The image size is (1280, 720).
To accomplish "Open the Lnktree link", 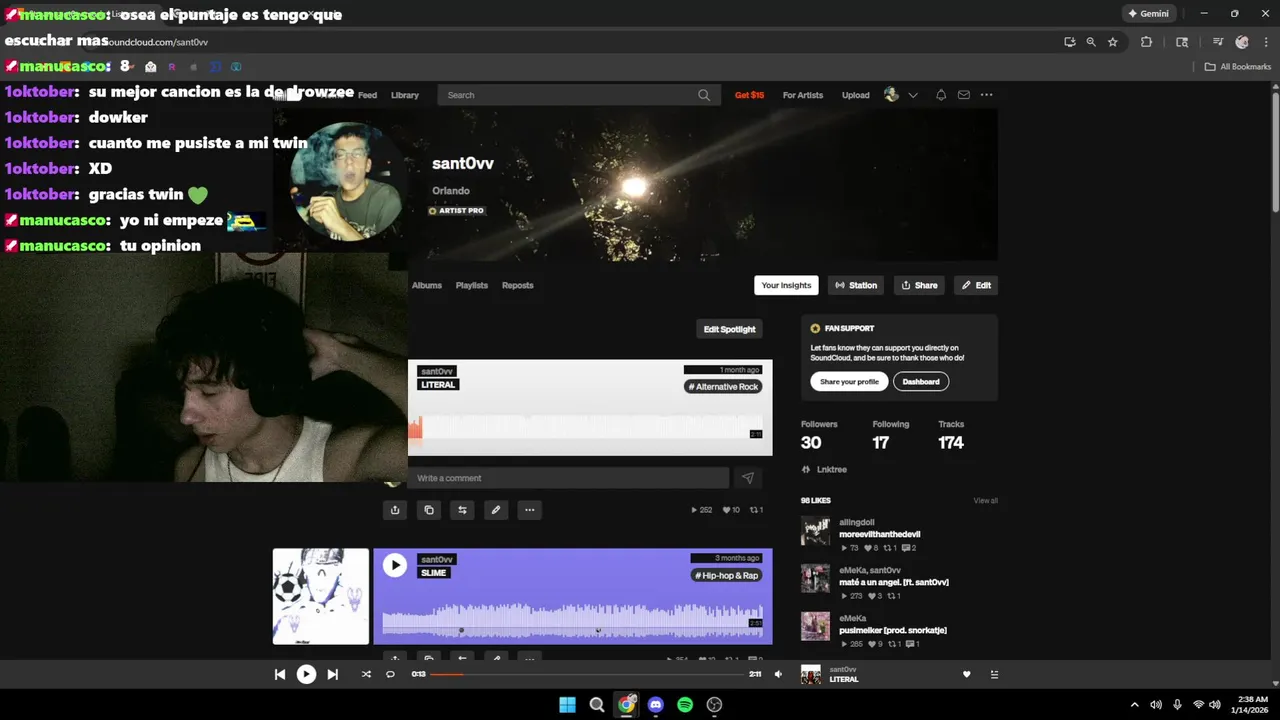I will tap(825, 469).
